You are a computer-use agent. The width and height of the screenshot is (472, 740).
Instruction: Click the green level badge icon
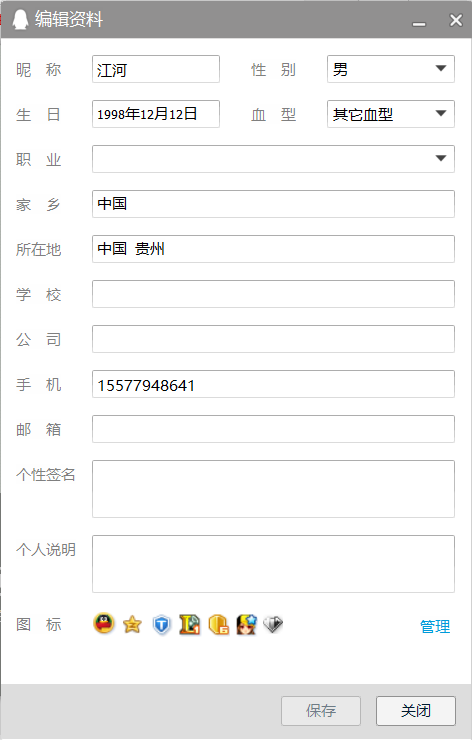click(190, 624)
